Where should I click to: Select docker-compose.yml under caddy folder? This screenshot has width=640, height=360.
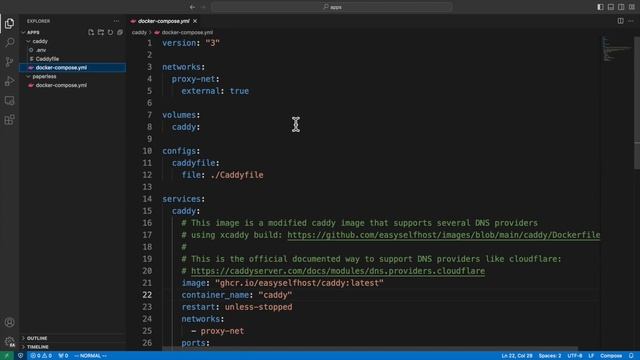(x=73, y=67)
